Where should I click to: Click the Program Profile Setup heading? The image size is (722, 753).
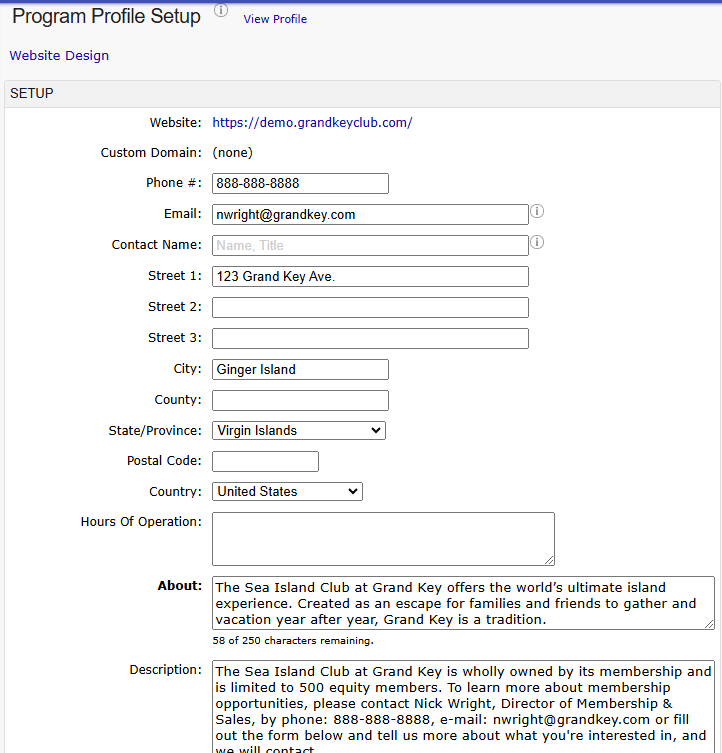pyautogui.click(x=106, y=16)
